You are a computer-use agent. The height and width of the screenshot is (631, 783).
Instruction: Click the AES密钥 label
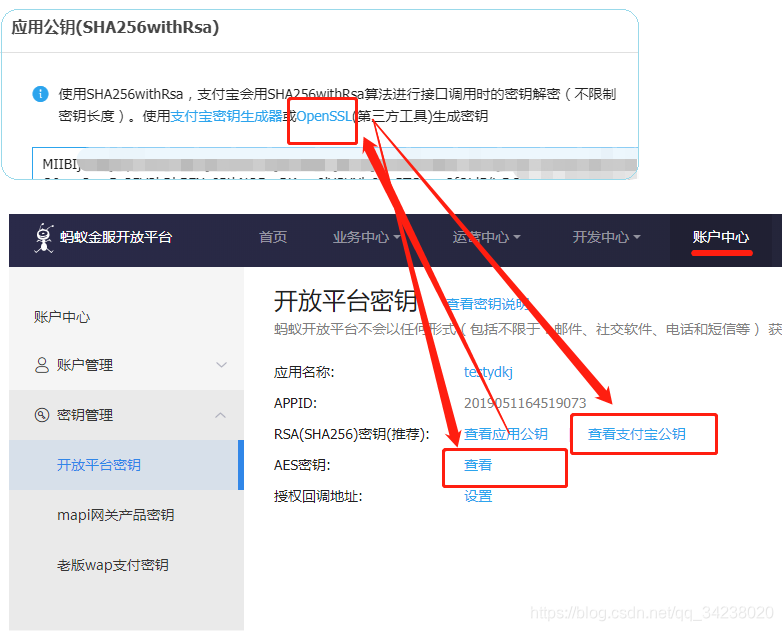click(x=302, y=465)
